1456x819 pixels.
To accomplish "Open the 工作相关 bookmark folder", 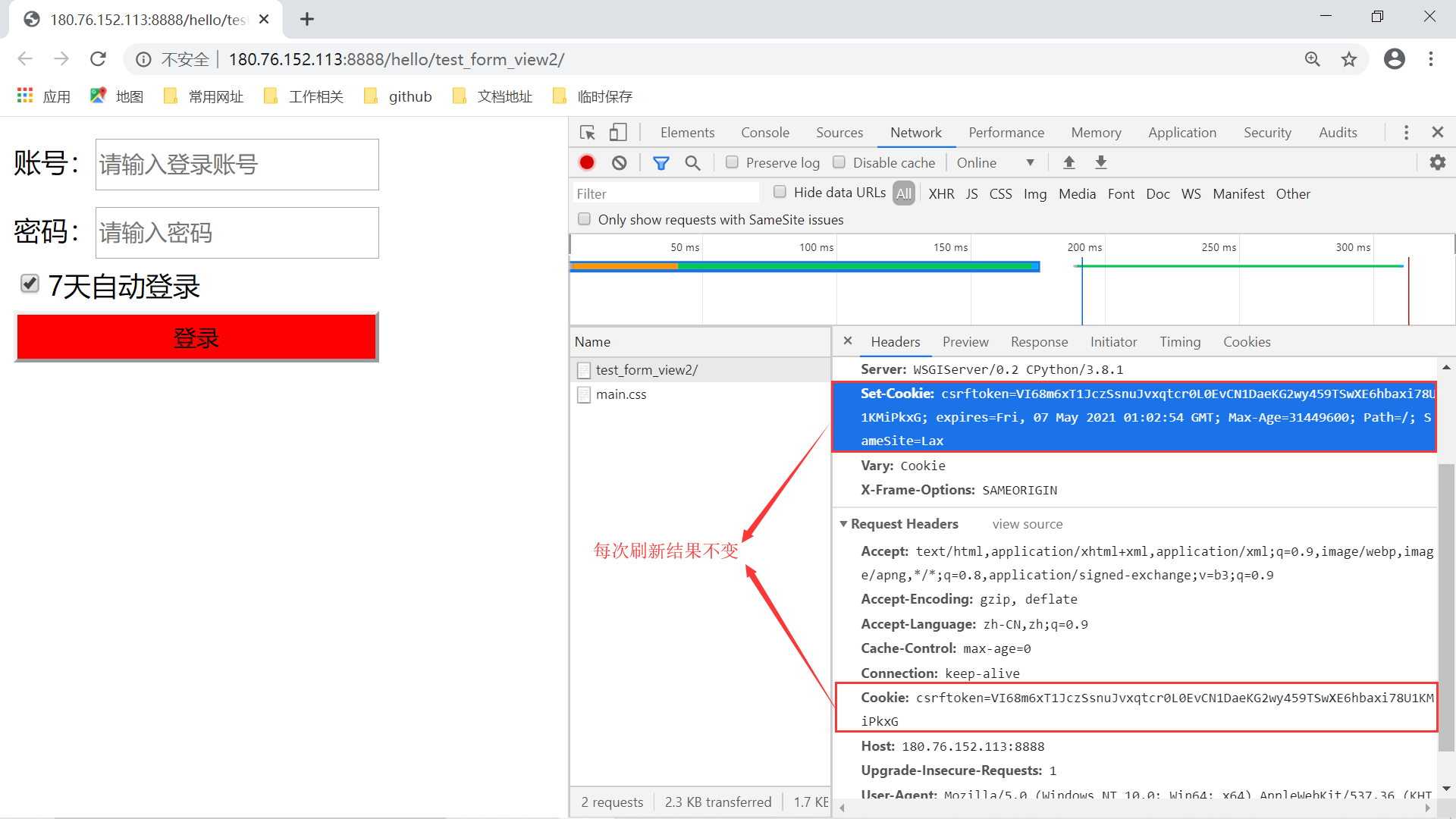I will pyautogui.click(x=303, y=96).
